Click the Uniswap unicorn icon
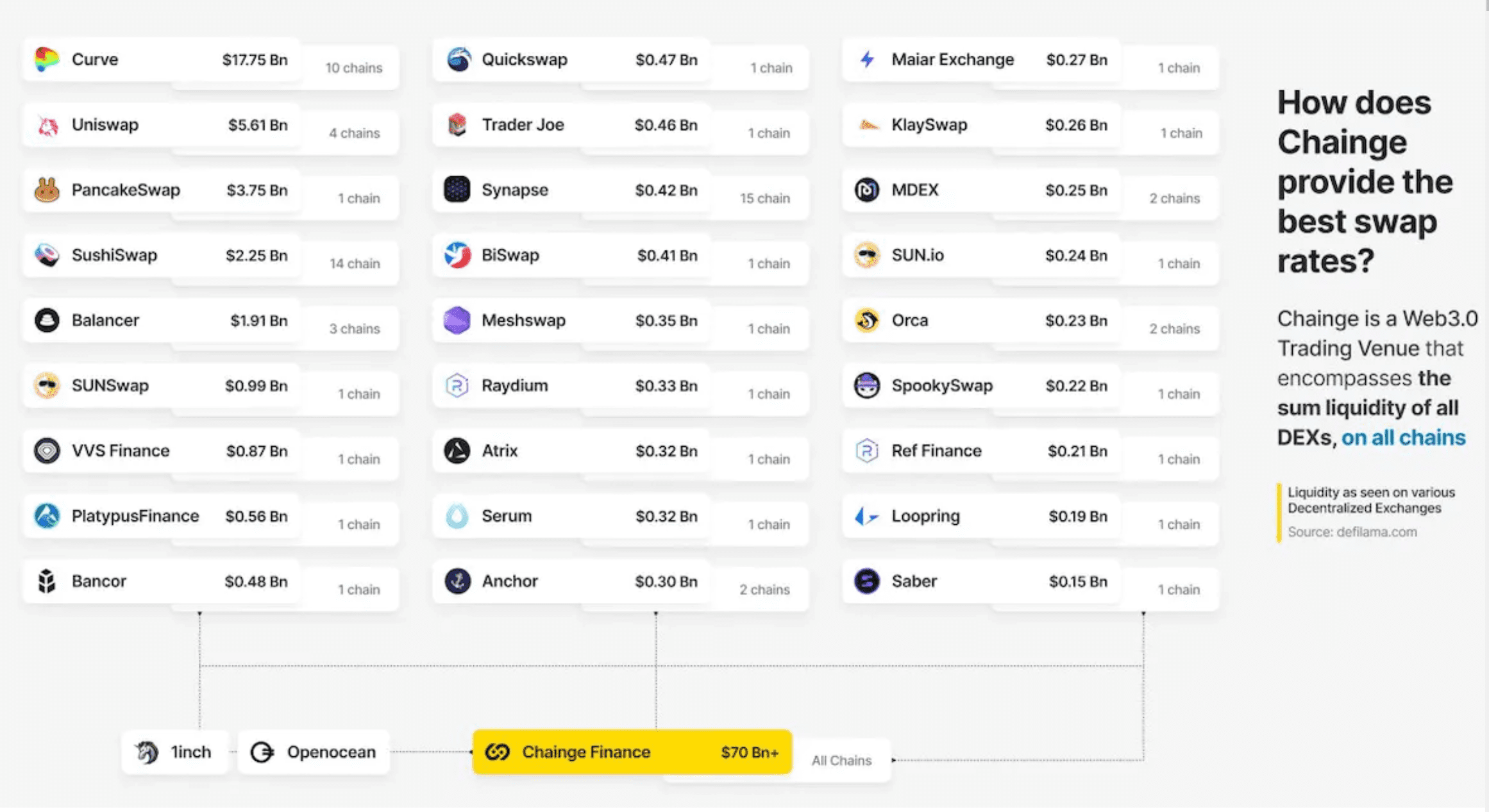The image size is (1489, 812). click(x=47, y=125)
